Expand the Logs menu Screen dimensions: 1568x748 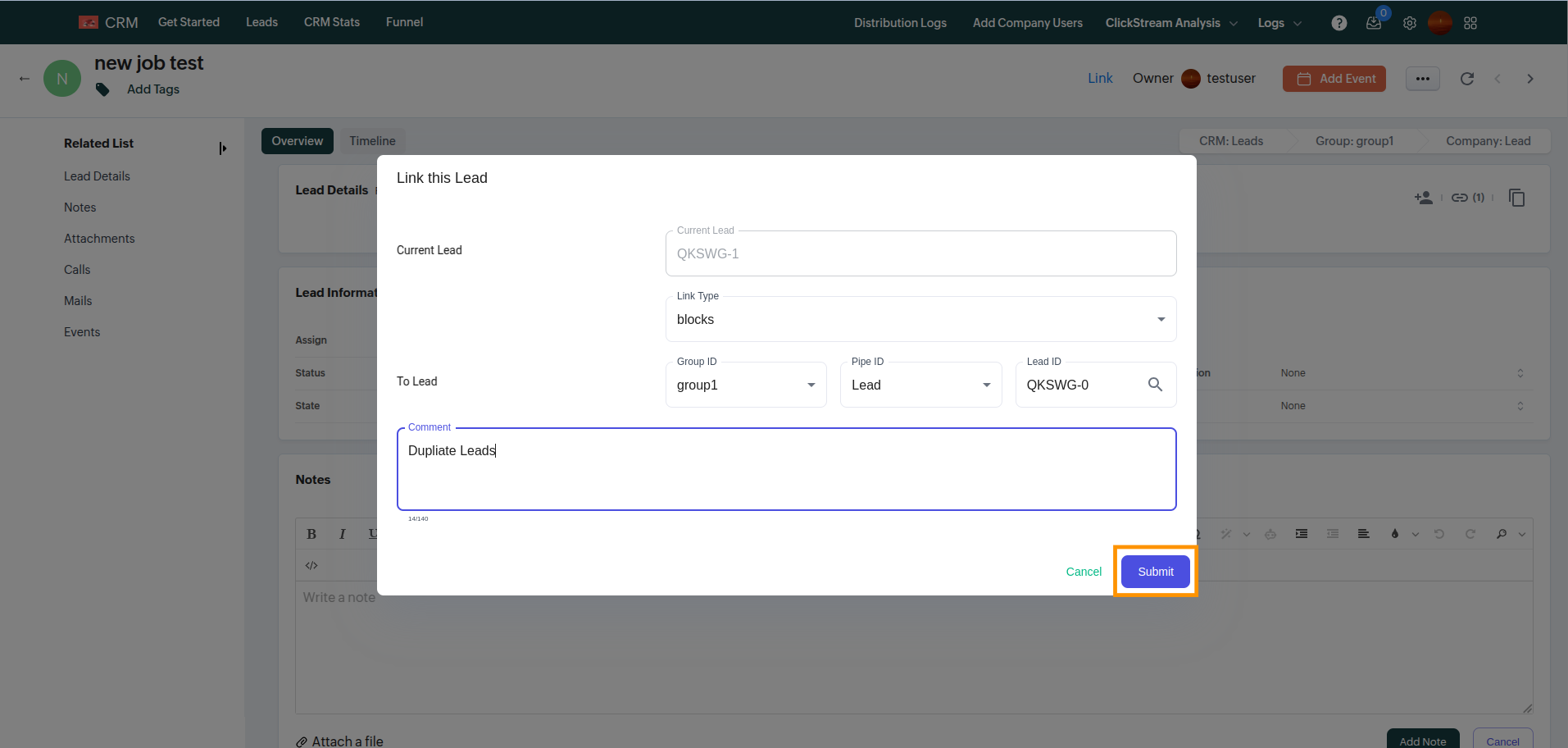pos(1279,23)
